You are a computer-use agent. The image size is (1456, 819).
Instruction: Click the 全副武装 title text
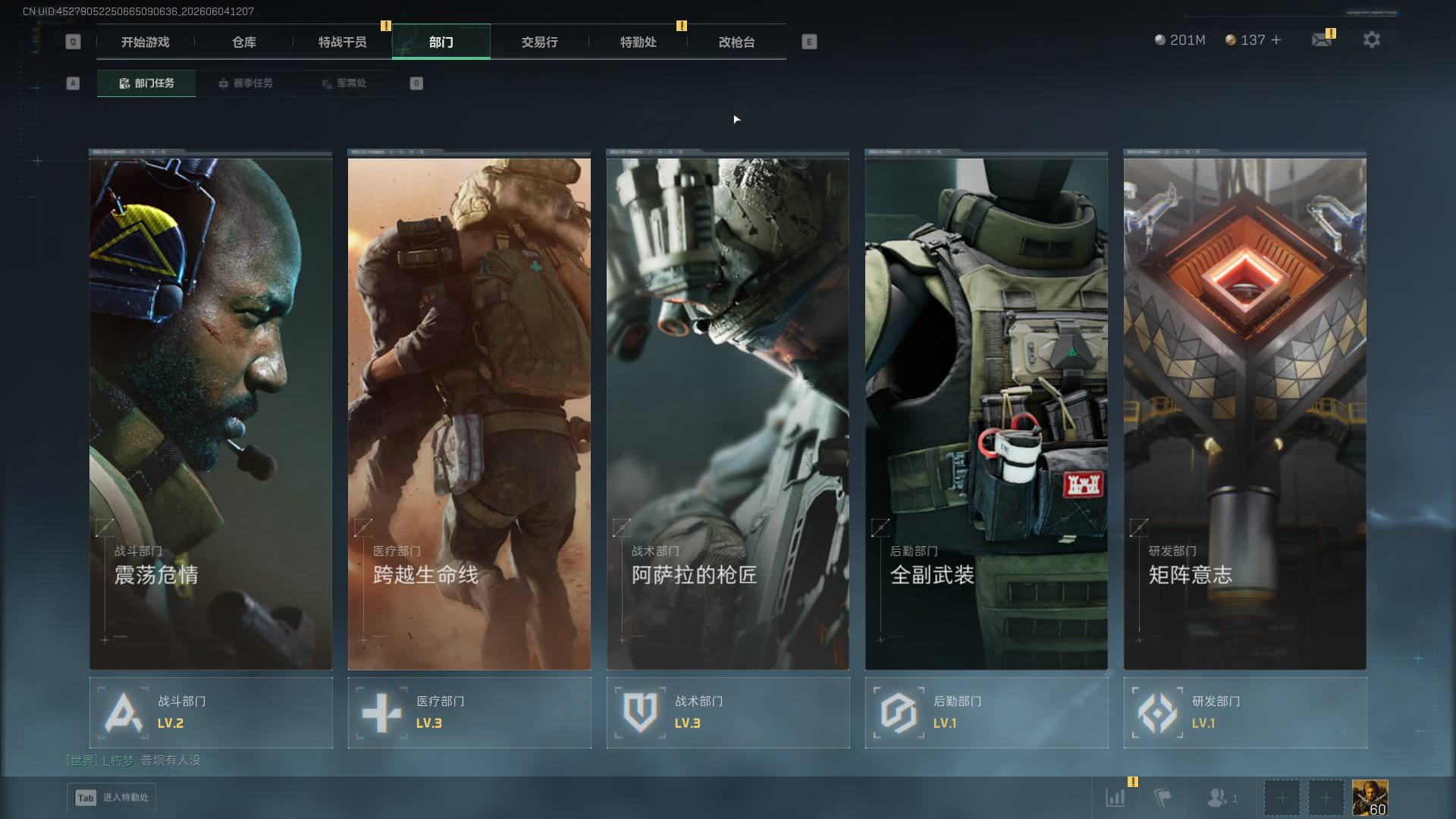(x=932, y=575)
